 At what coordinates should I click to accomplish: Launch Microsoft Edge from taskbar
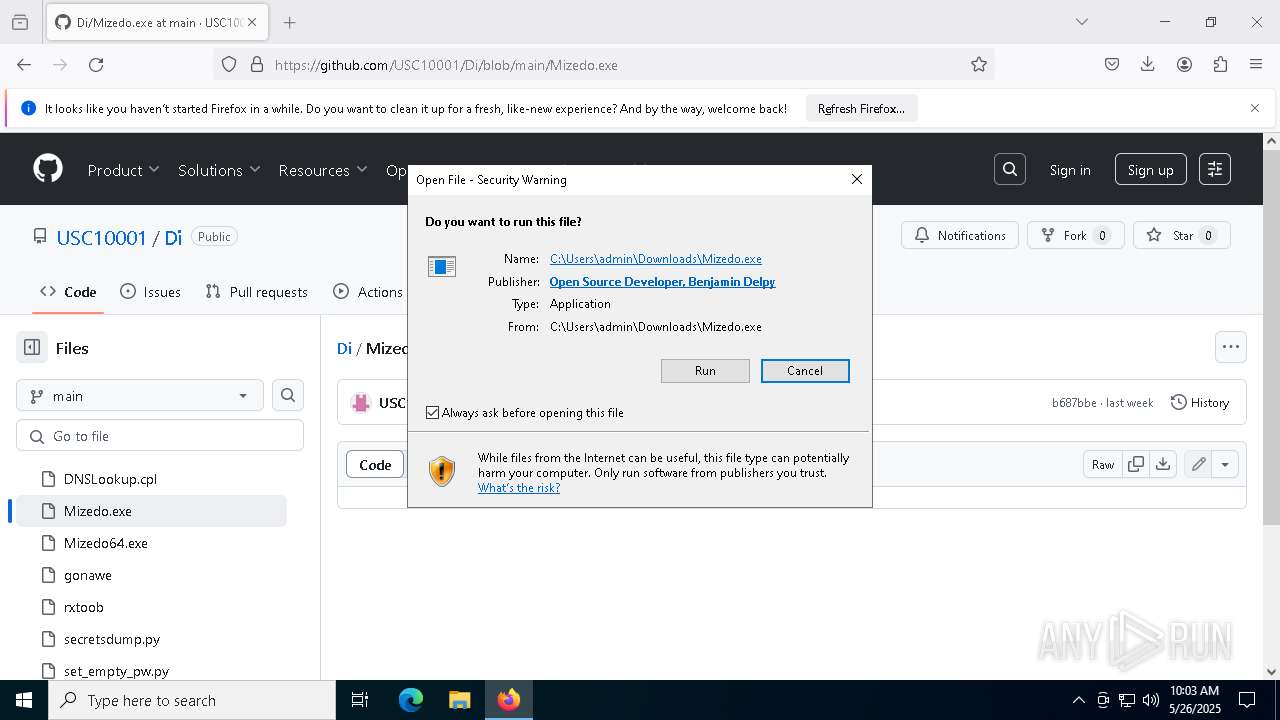[x=411, y=700]
